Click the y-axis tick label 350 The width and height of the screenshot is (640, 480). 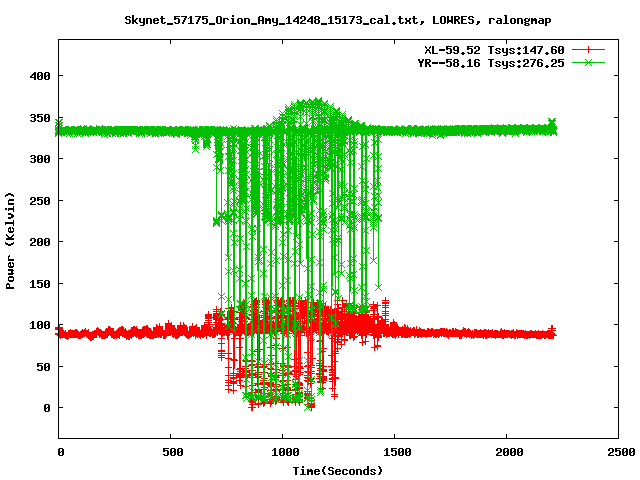point(40,118)
